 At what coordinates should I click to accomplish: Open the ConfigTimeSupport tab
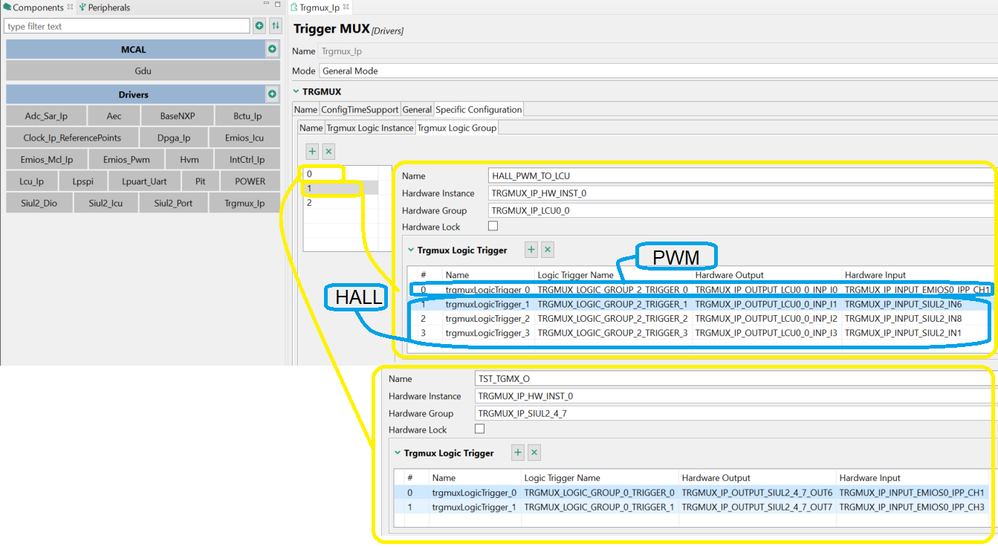pyautogui.click(x=360, y=110)
